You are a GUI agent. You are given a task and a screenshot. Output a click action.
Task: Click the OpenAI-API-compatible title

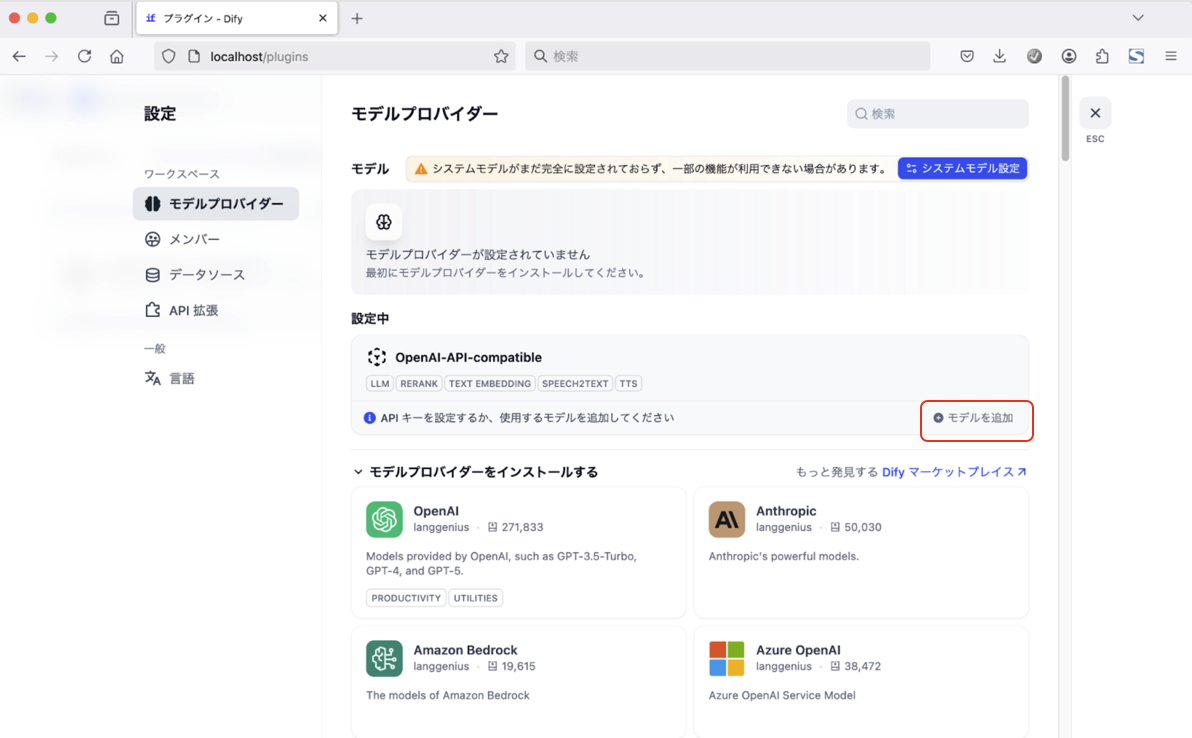pos(468,357)
